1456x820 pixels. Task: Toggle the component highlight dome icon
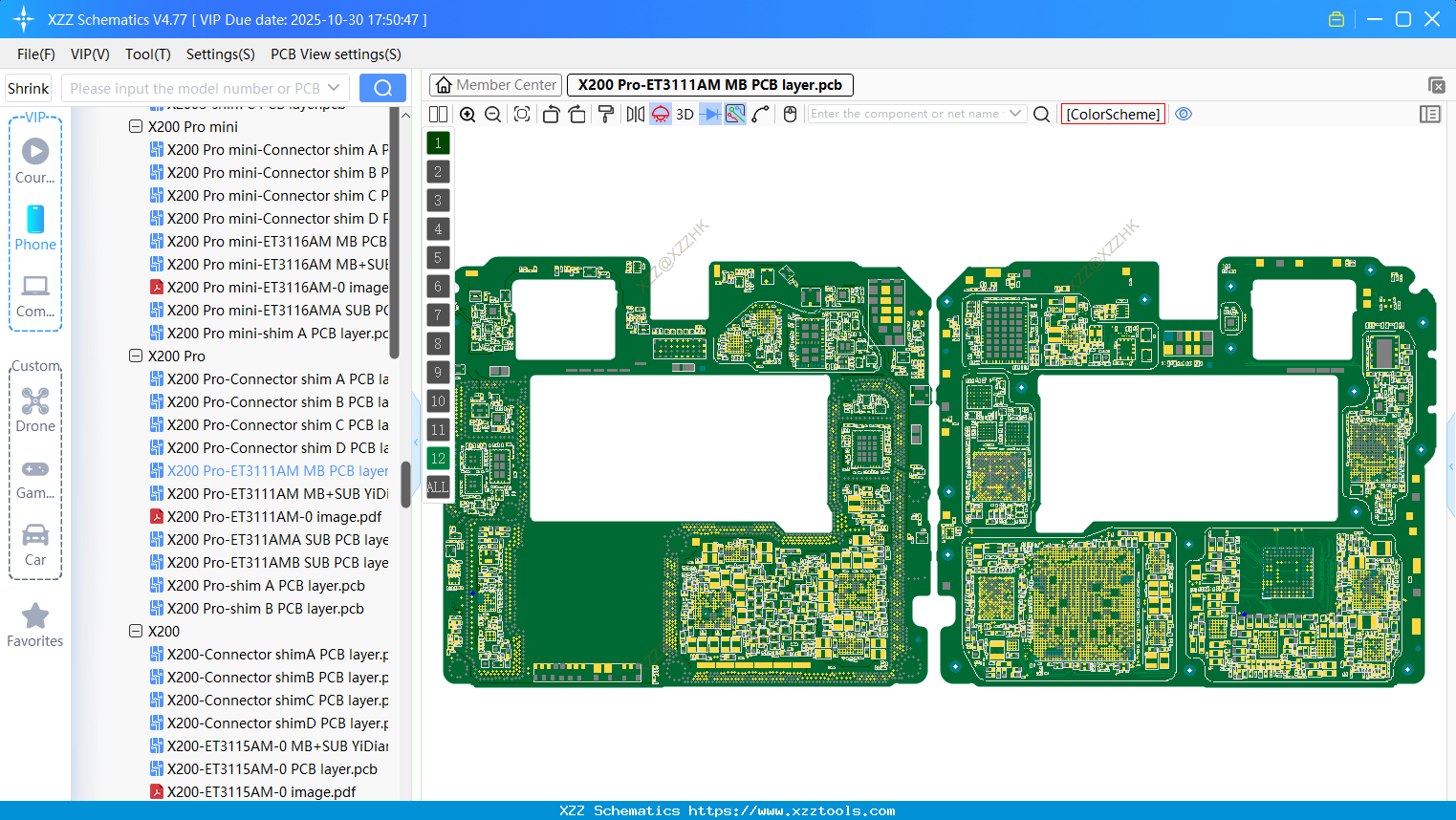[660, 114]
